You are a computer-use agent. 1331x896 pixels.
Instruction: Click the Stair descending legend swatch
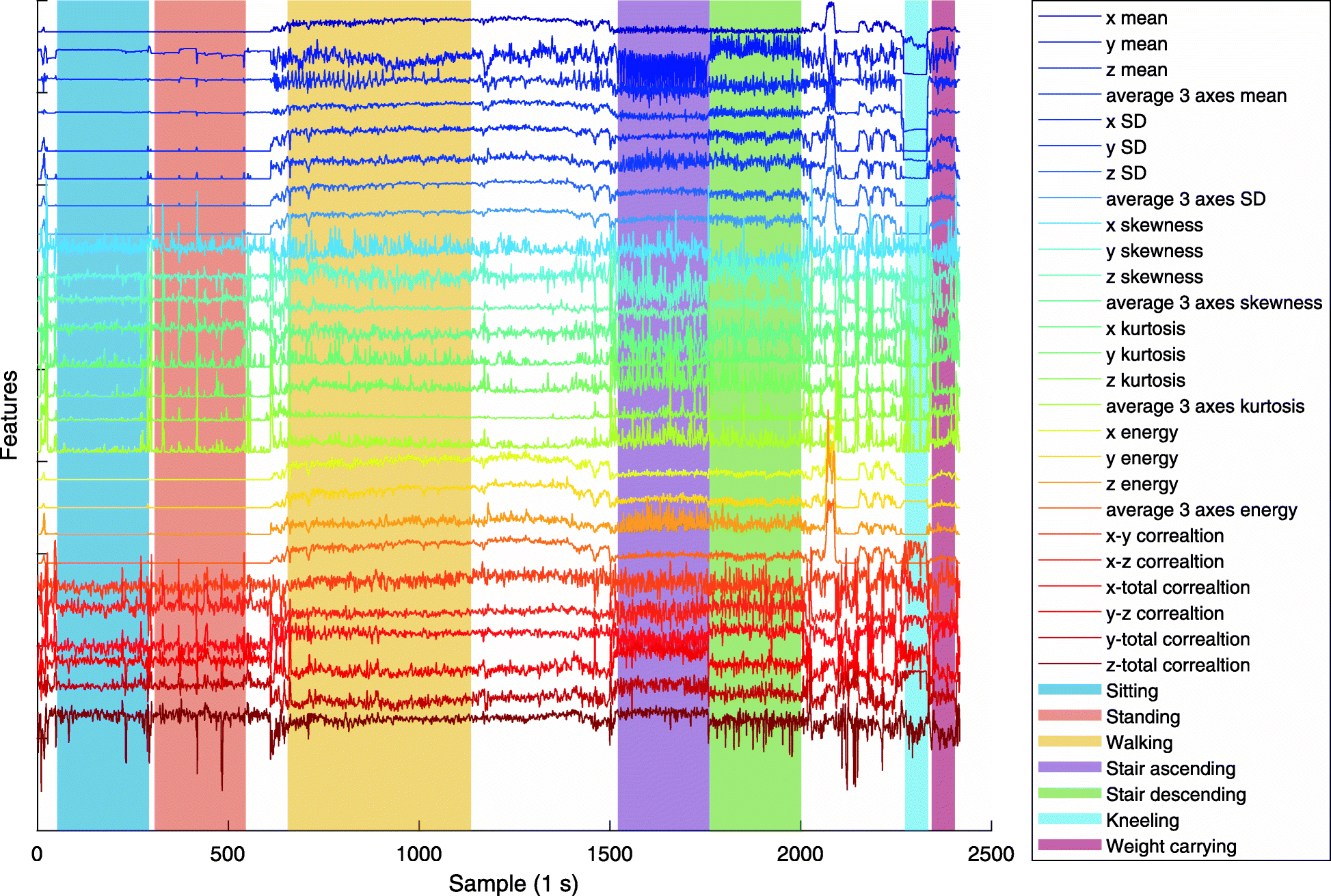(1069, 793)
